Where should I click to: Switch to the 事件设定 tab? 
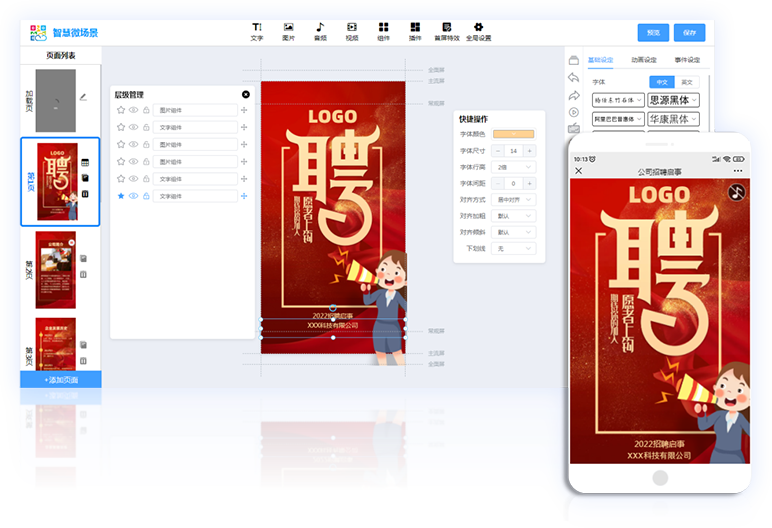(x=687, y=60)
